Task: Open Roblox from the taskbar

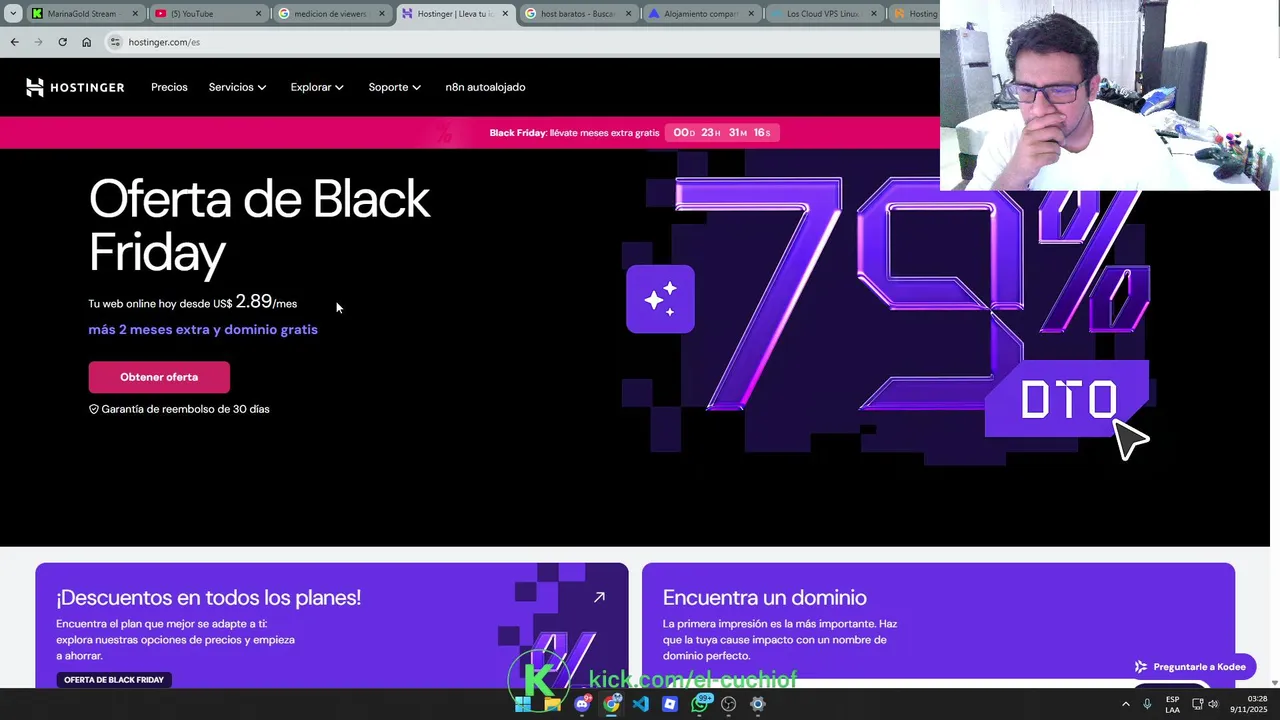Action: click(x=670, y=704)
